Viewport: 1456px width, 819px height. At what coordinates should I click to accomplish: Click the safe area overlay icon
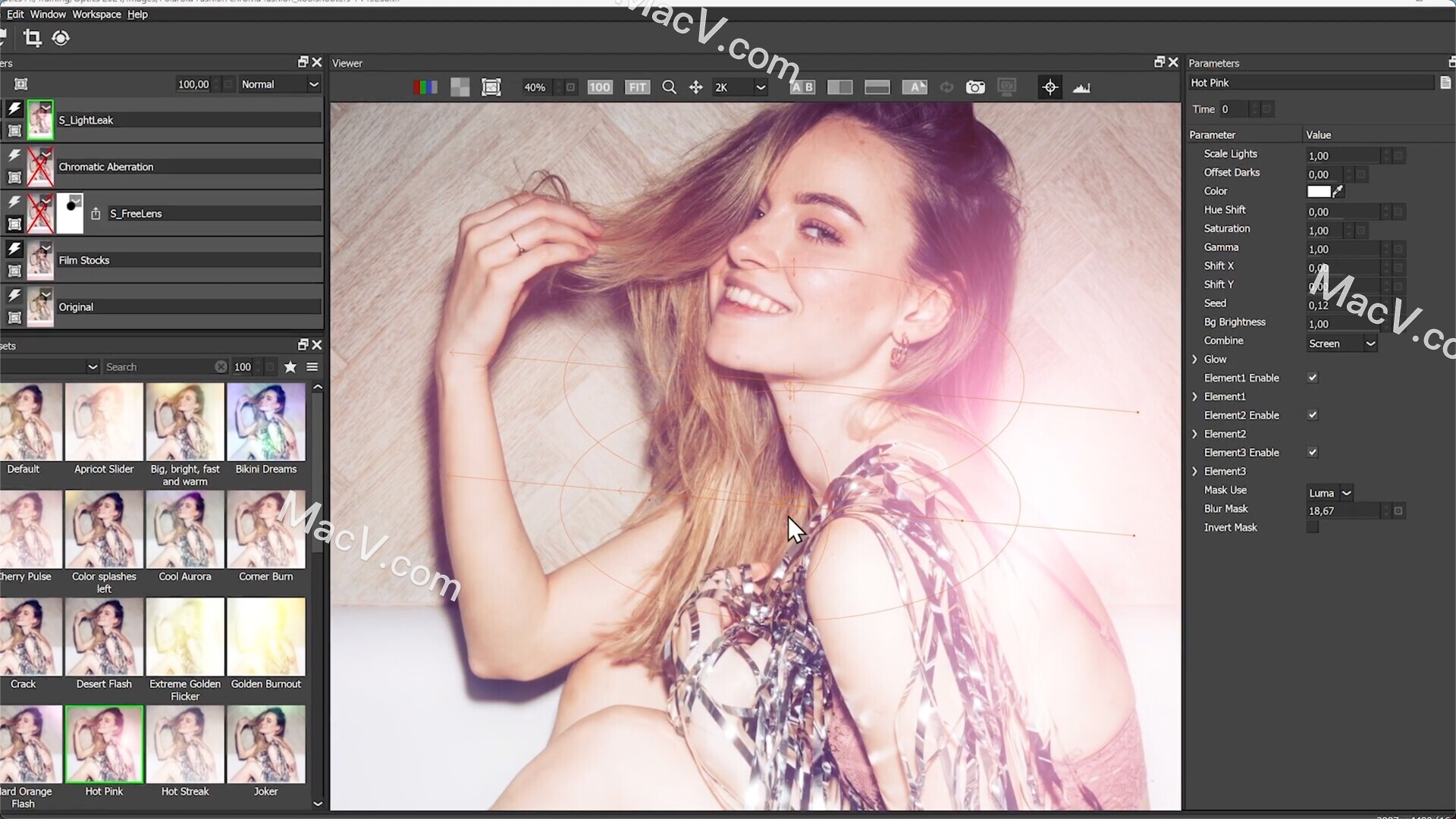pos(491,87)
